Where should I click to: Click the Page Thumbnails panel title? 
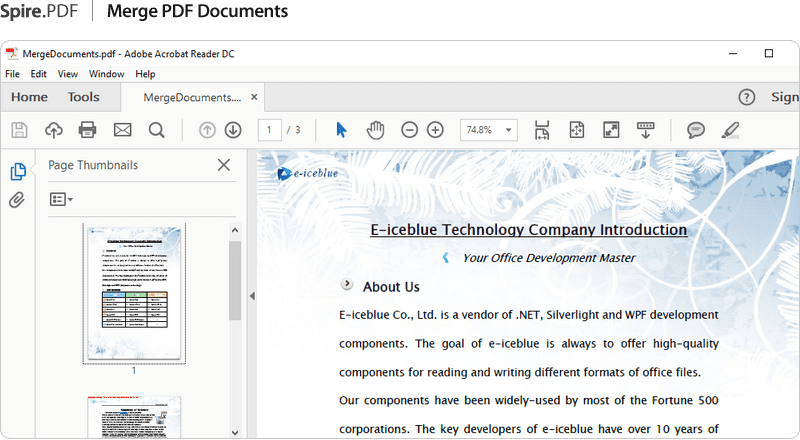tap(93, 165)
